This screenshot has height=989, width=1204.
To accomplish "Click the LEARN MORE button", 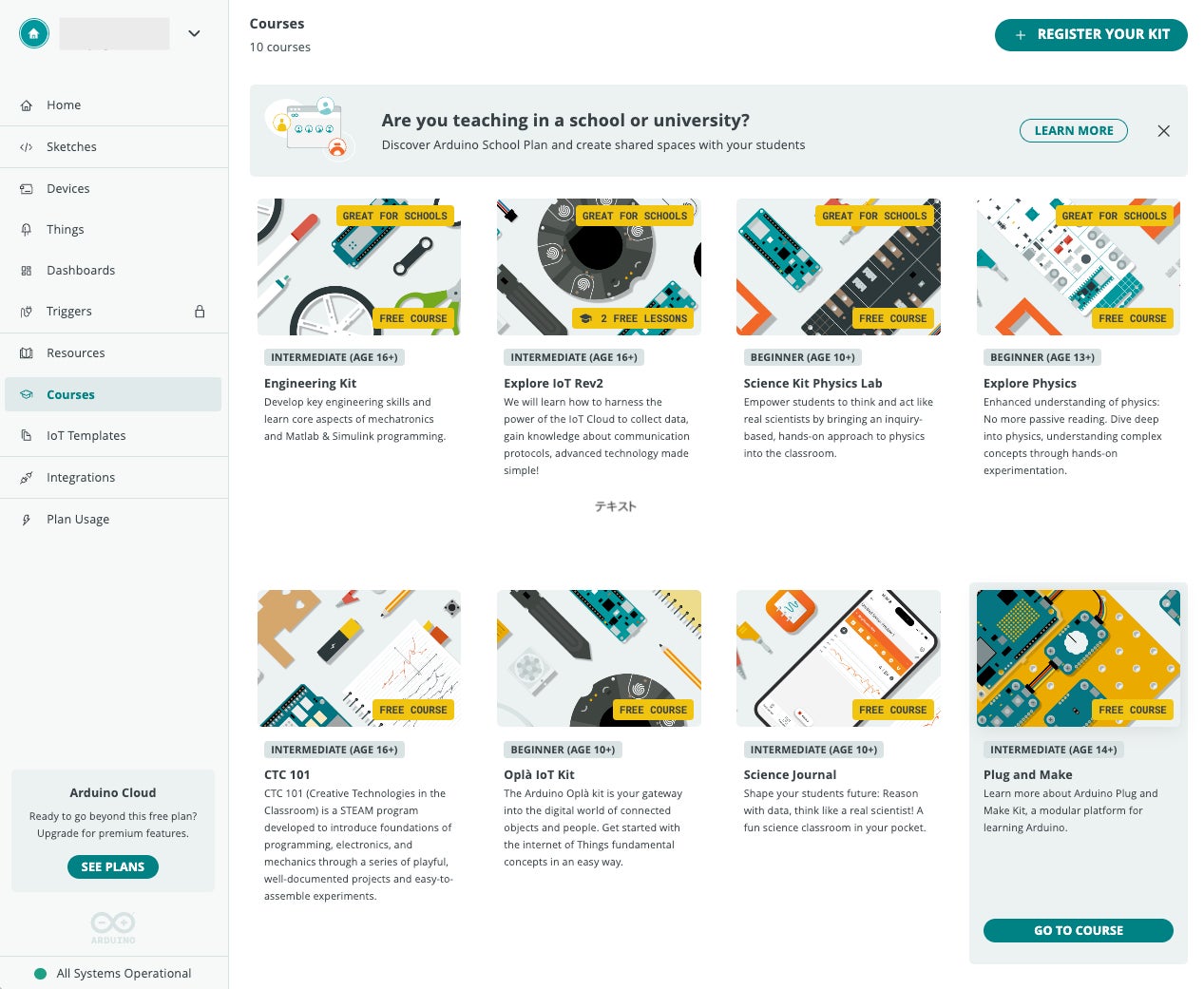I will pyautogui.click(x=1074, y=131).
